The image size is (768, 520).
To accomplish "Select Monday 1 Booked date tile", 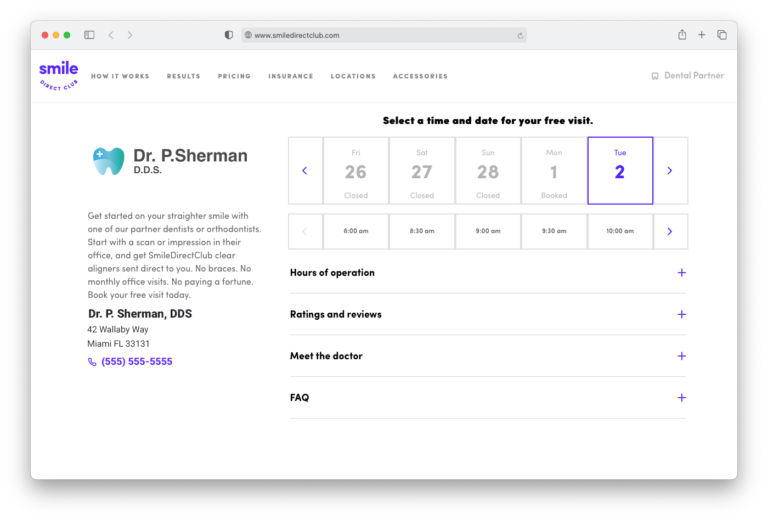I will pyautogui.click(x=554, y=170).
